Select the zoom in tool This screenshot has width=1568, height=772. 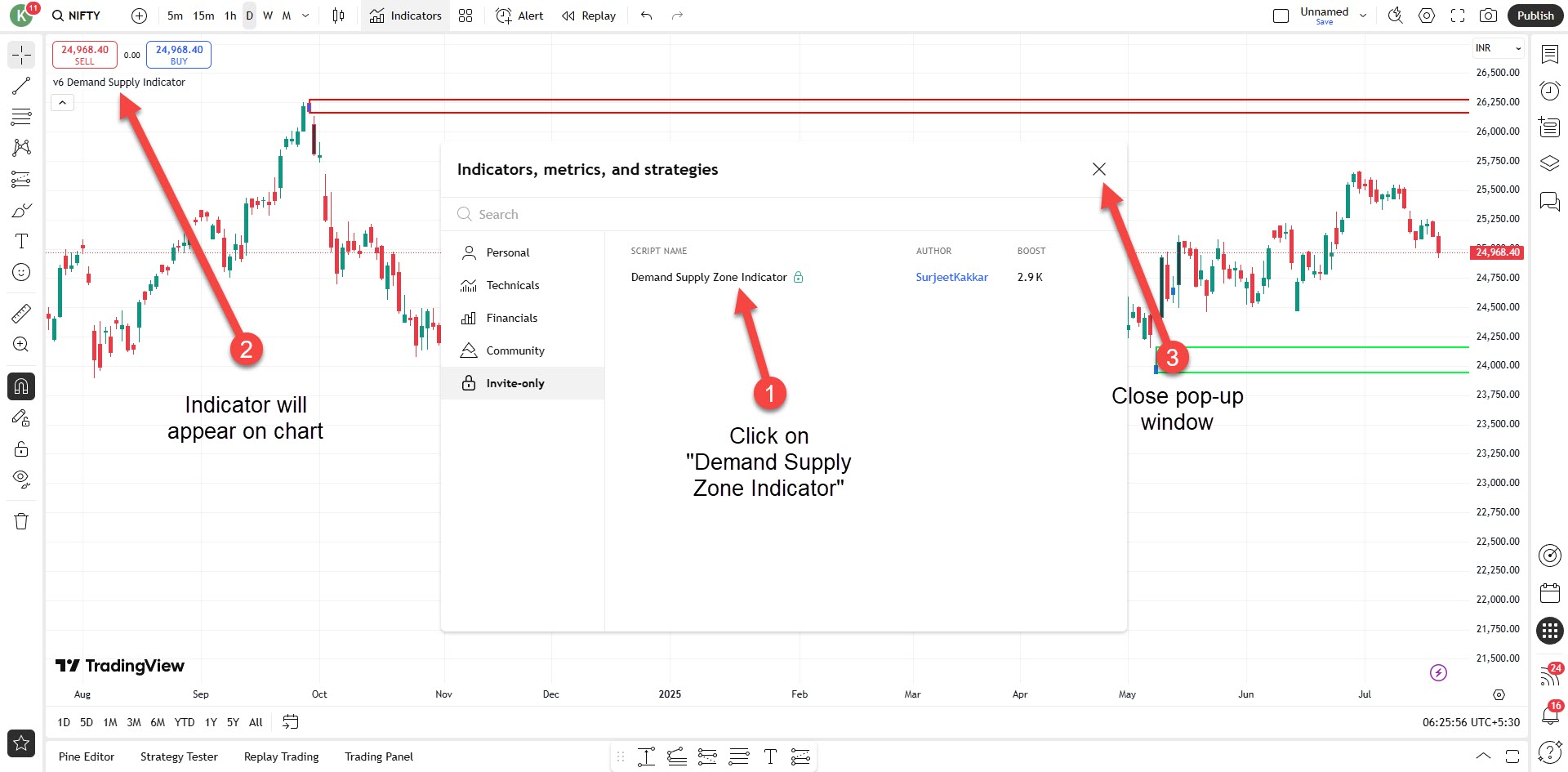[x=21, y=344]
